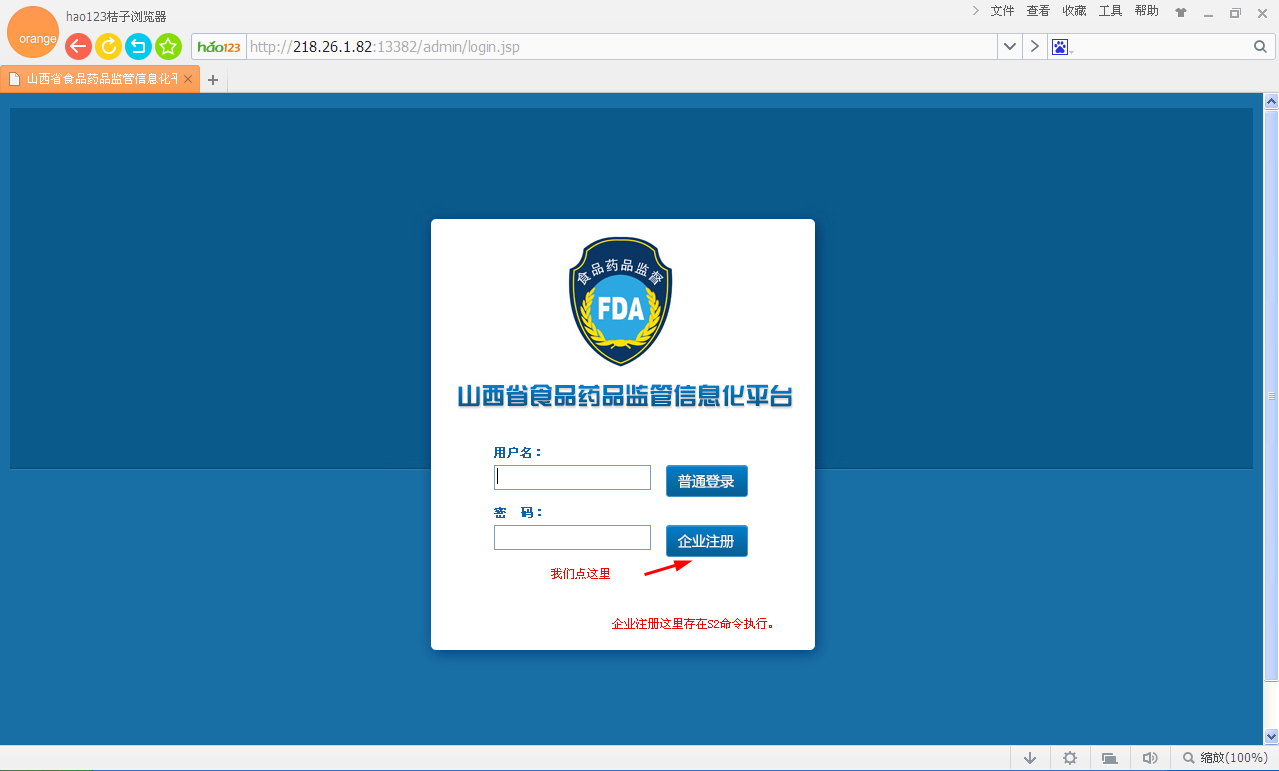Click the go-forward arrow beside address bar

coord(1035,47)
